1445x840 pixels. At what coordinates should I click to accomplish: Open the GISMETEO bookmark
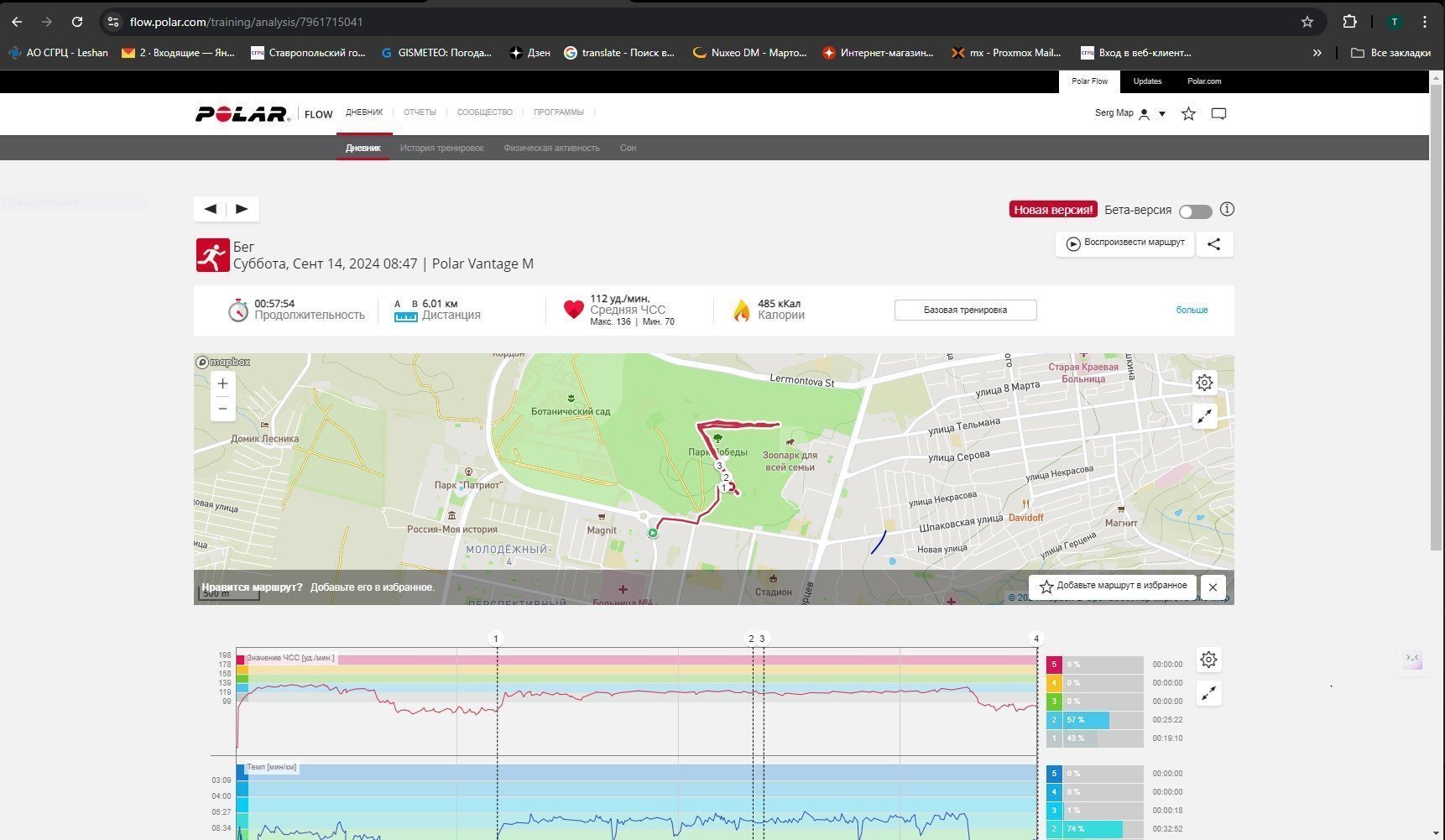(x=436, y=53)
